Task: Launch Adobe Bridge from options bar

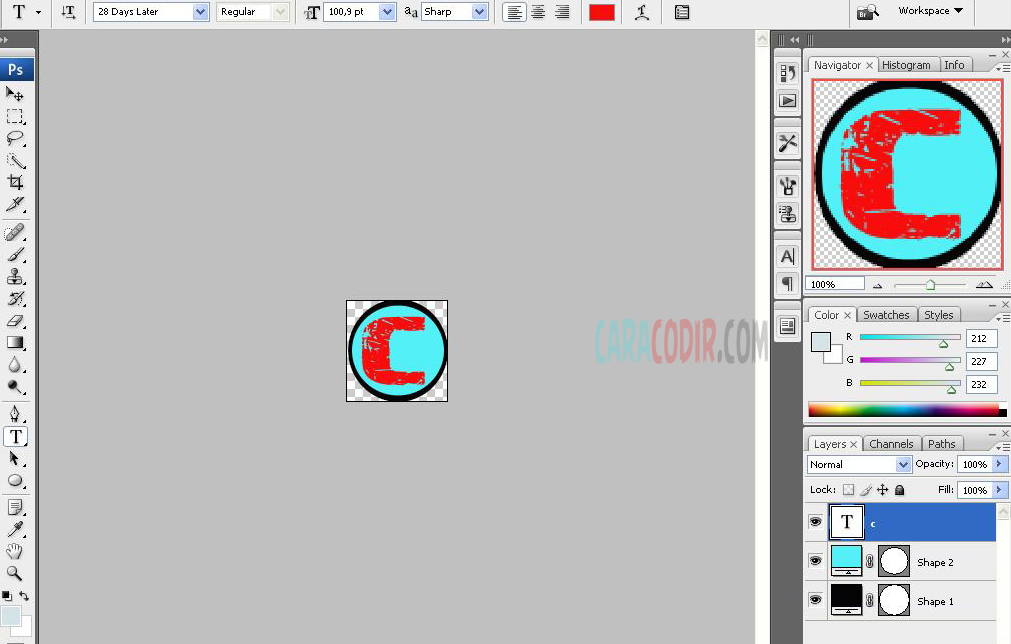Action: (x=867, y=12)
